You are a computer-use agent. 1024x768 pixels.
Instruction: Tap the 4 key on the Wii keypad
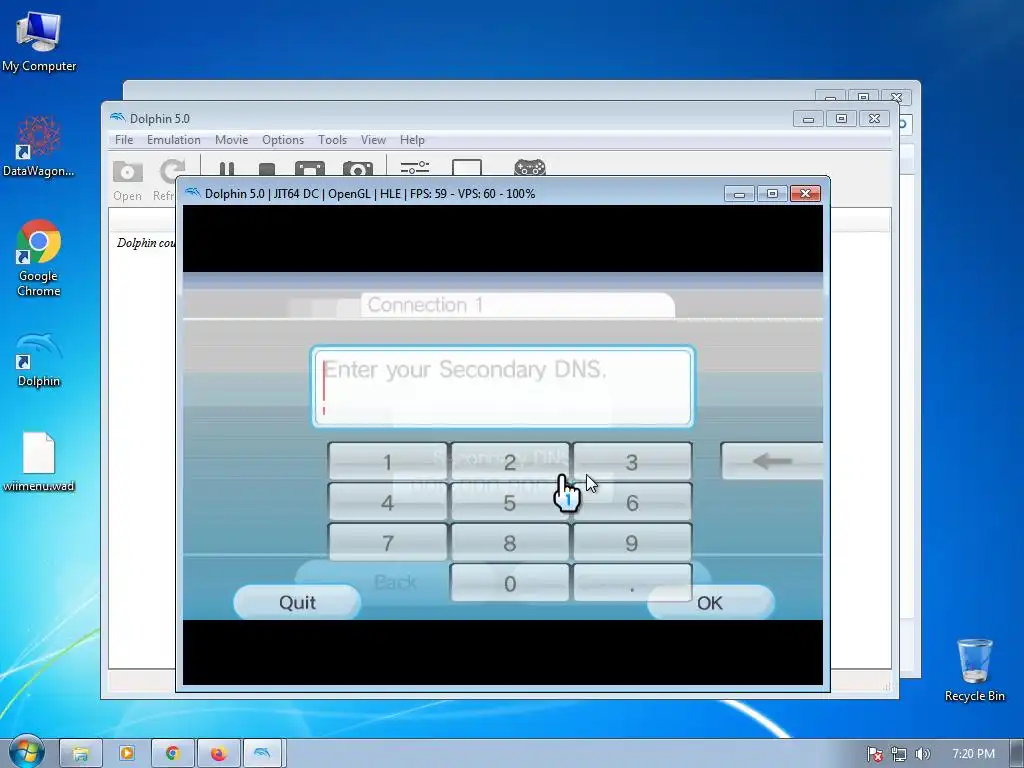coord(387,502)
